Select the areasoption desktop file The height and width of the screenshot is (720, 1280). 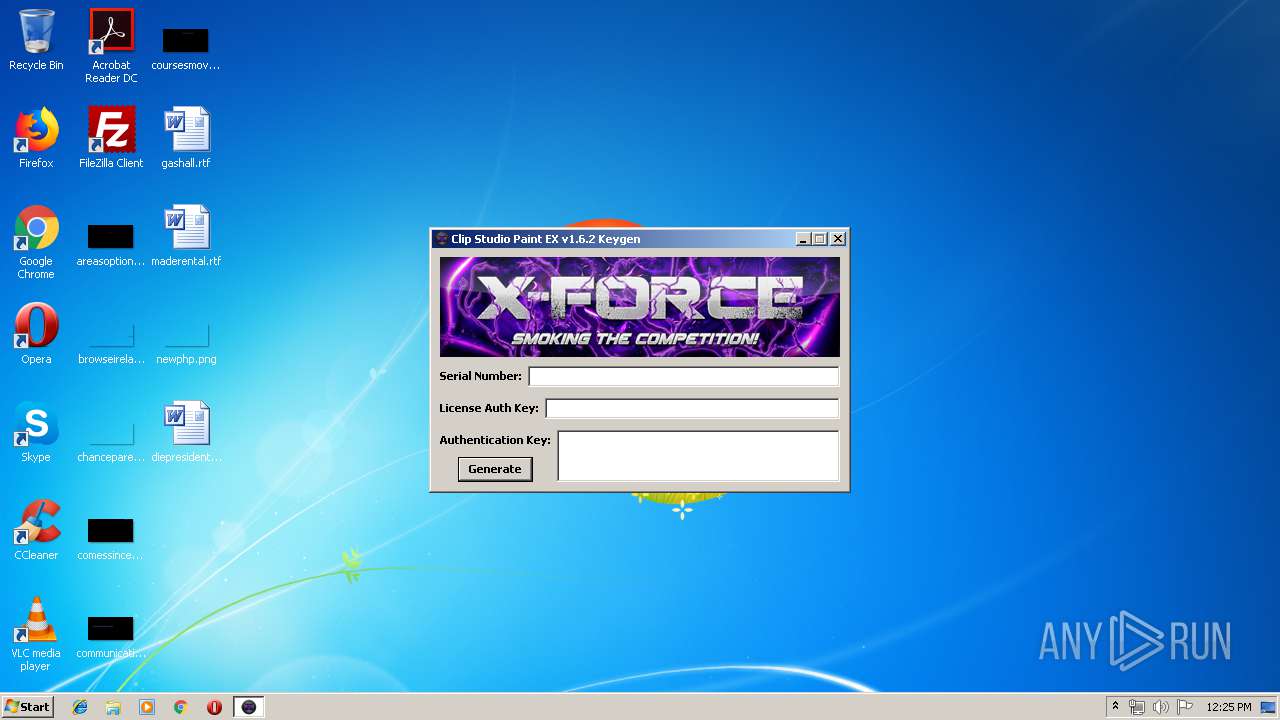(x=111, y=244)
